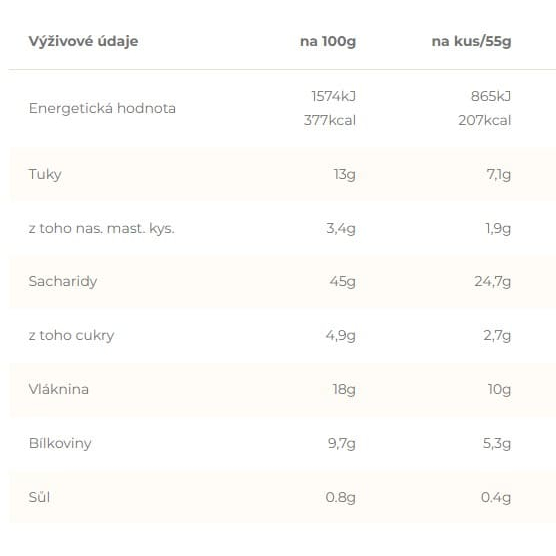The height and width of the screenshot is (556, 556).
Task: Click the 1574kJ energy value
Action: tap(333, 96)
